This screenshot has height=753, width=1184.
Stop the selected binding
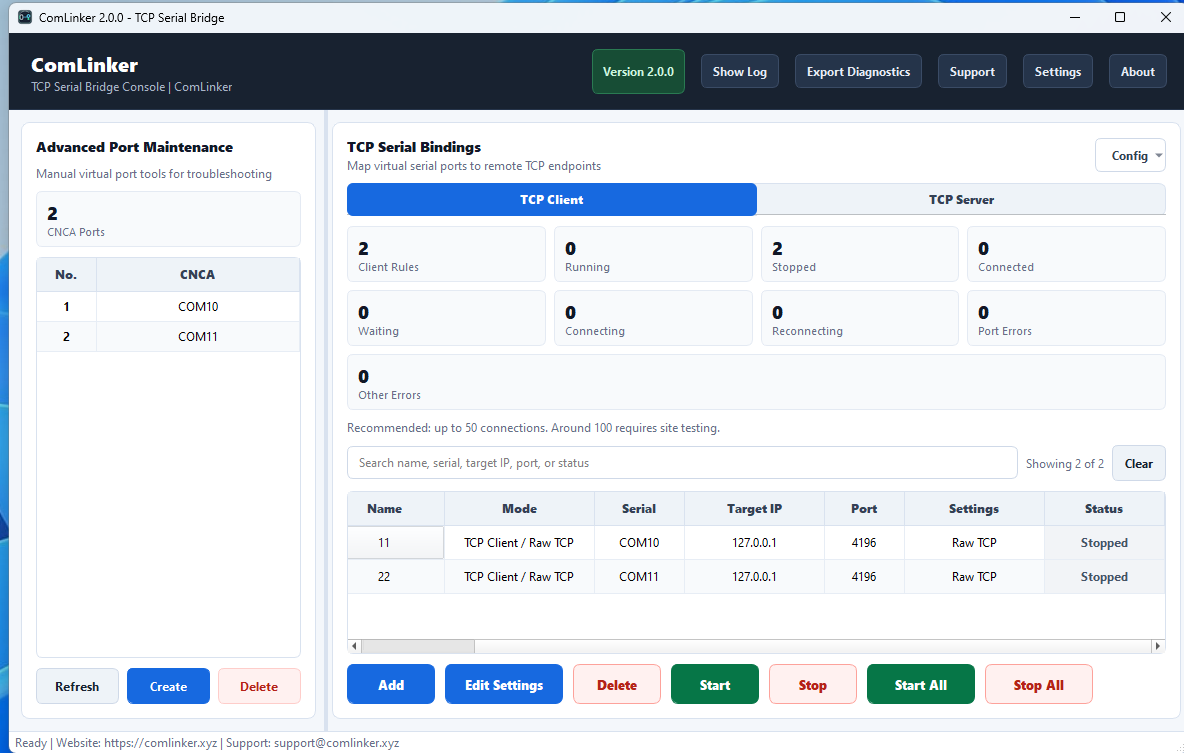tap(812, 685)
